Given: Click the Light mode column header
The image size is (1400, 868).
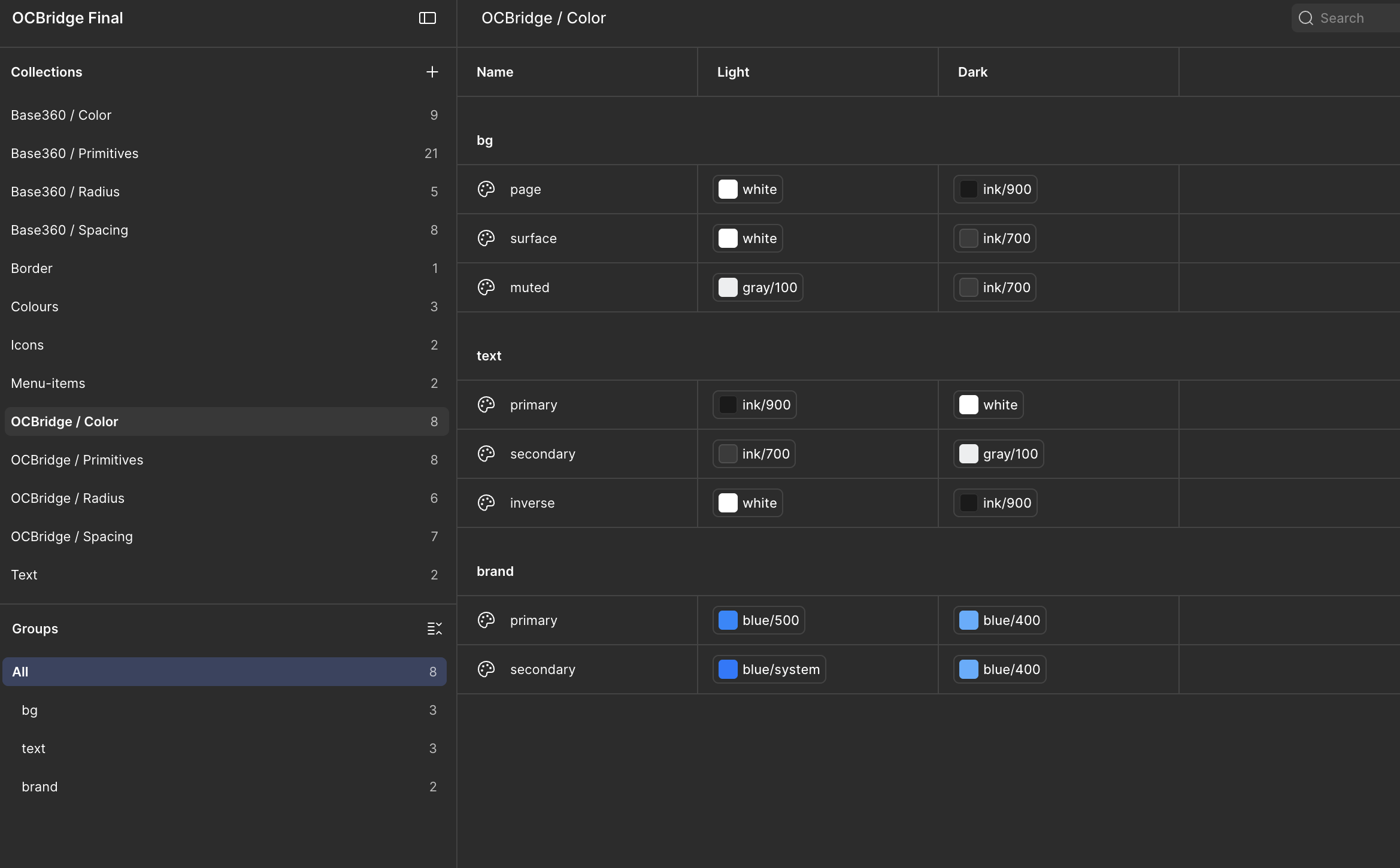Looking at the screenshot, I should 817,72.
